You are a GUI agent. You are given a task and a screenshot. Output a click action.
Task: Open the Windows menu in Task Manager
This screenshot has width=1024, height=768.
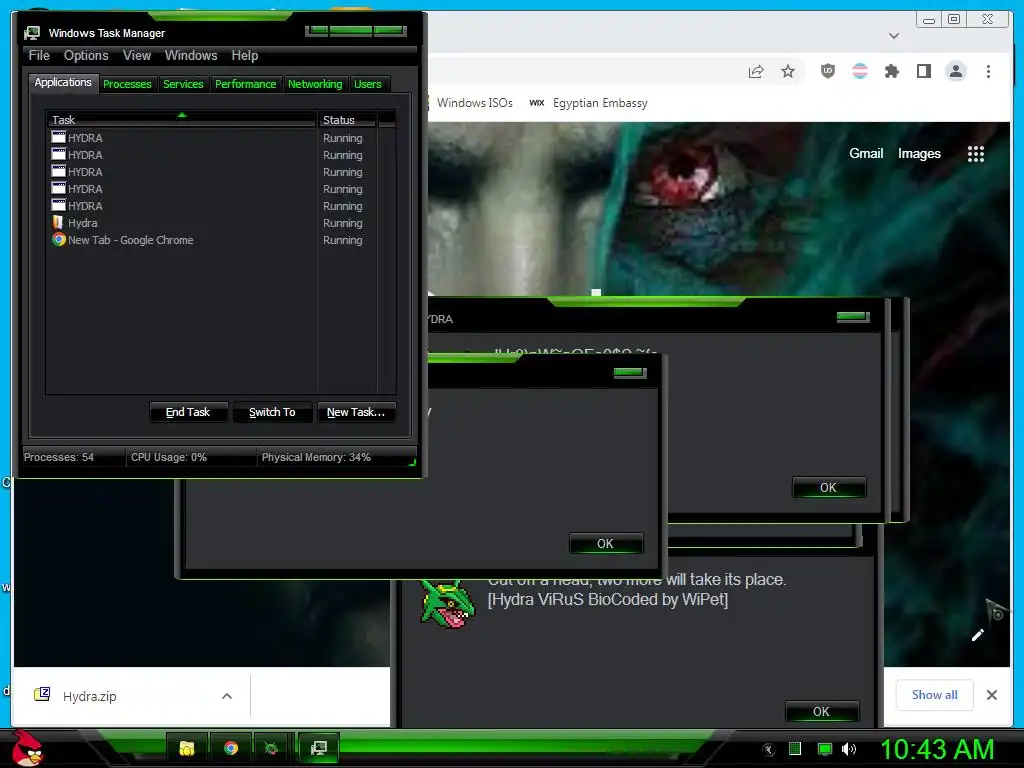pos(191,56)
